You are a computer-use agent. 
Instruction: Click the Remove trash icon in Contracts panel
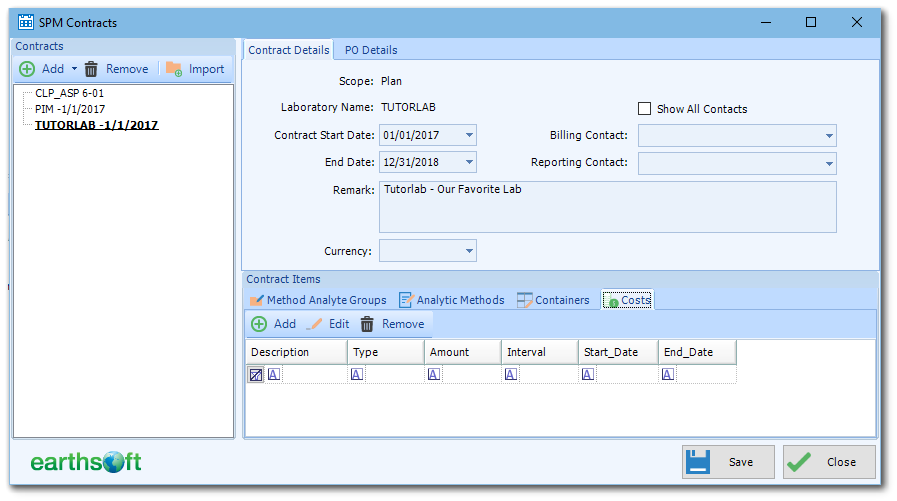(x=91, y=69)
